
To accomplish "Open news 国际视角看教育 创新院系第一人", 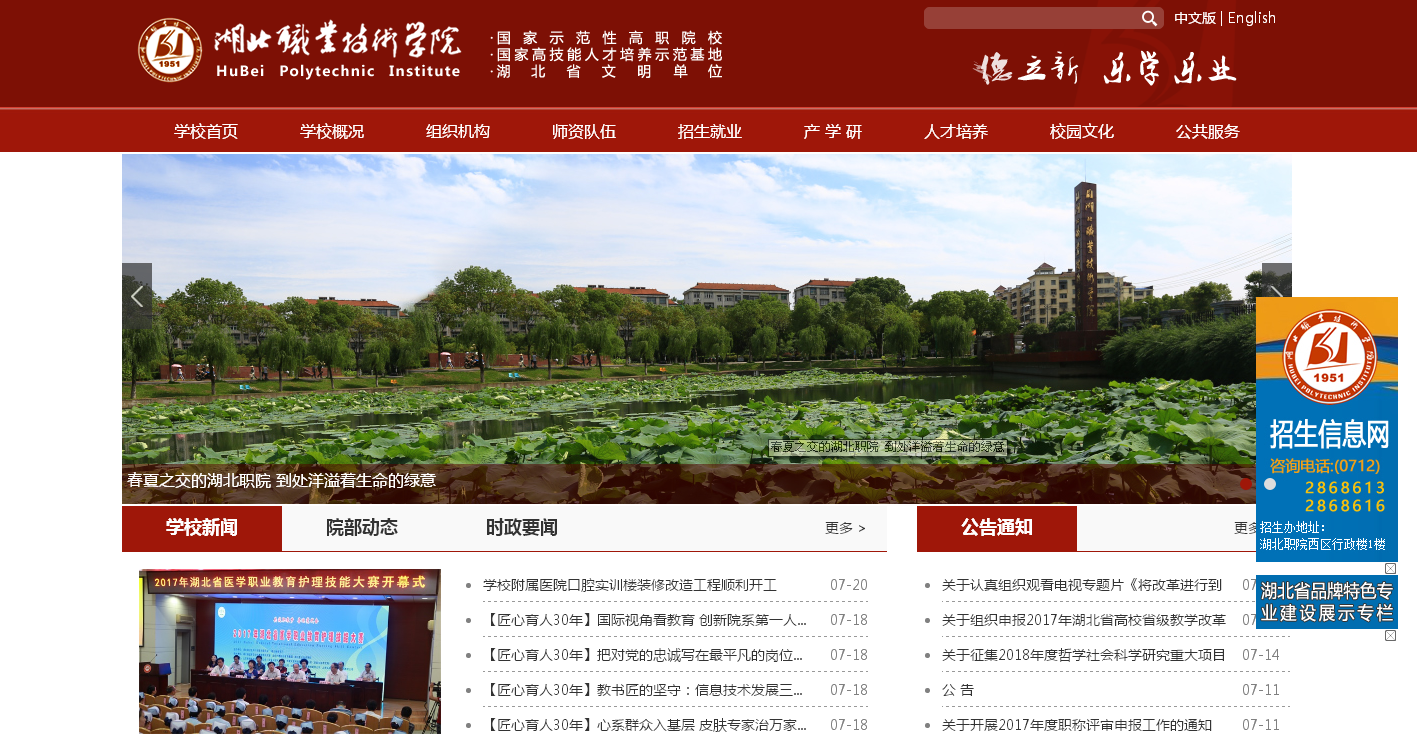I will (x=645, y=620).
